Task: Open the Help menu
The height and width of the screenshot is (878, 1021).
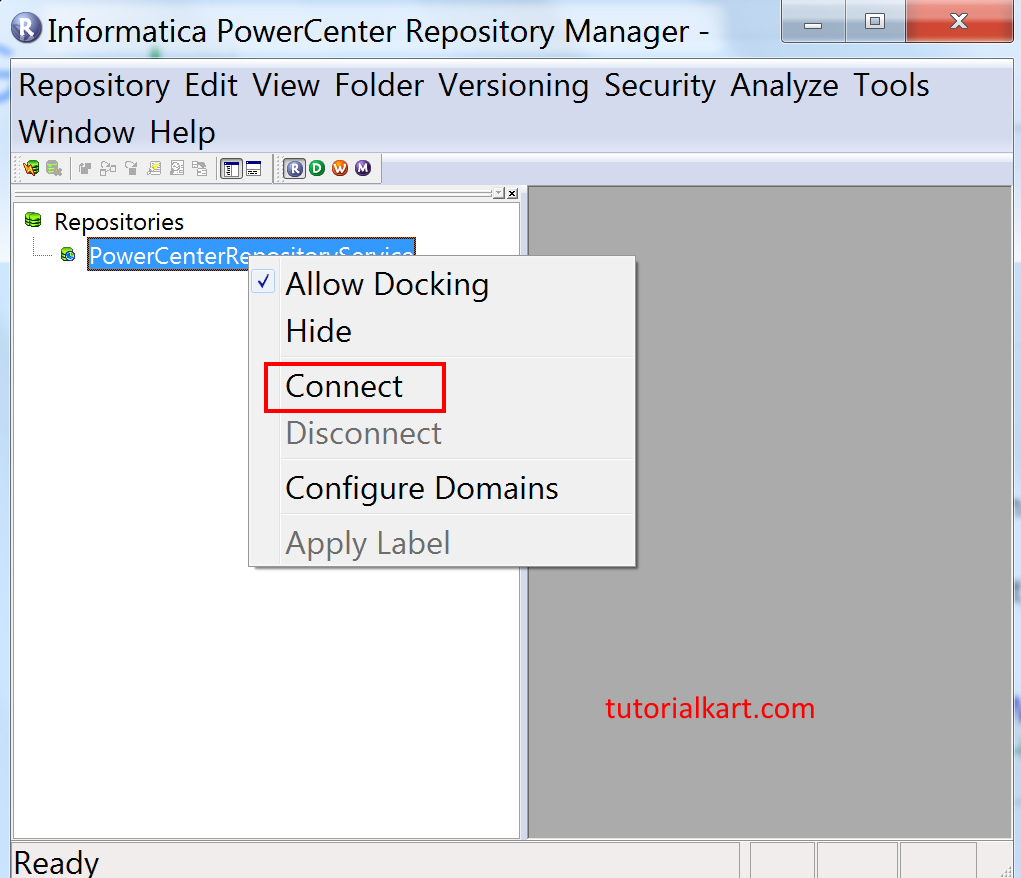Action: pos(182,132)
